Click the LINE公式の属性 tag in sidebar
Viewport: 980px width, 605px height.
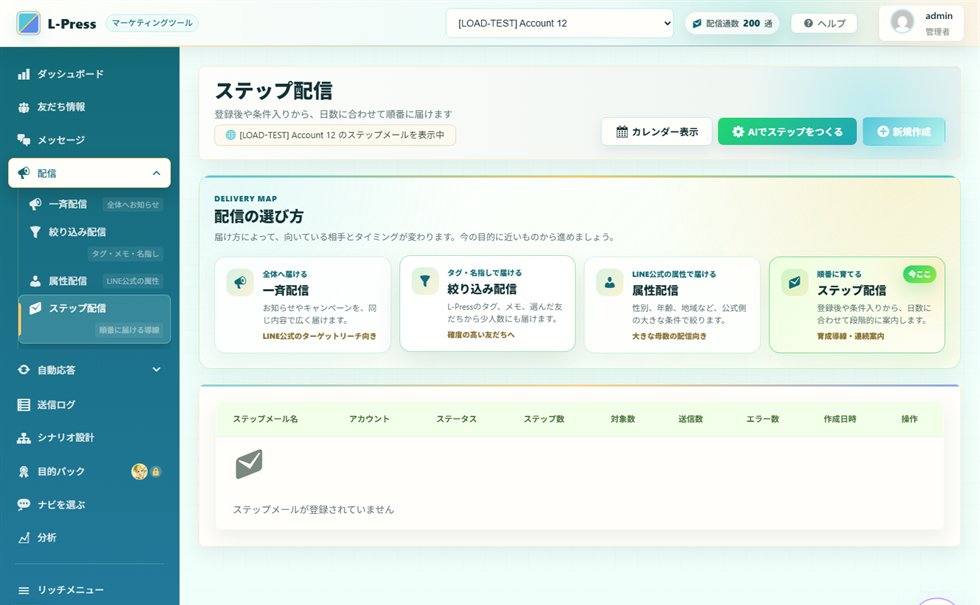pos(132,281)
